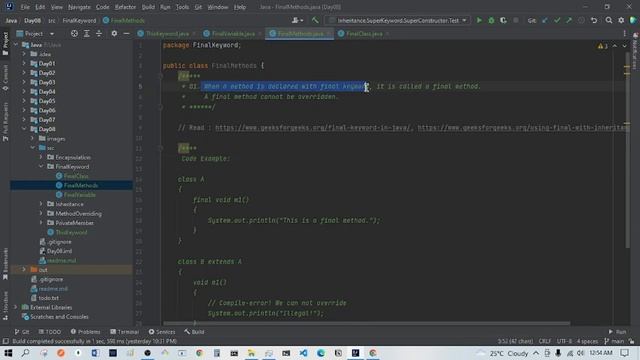Open Visual Studio Code from taskbar

coord(303,353)
